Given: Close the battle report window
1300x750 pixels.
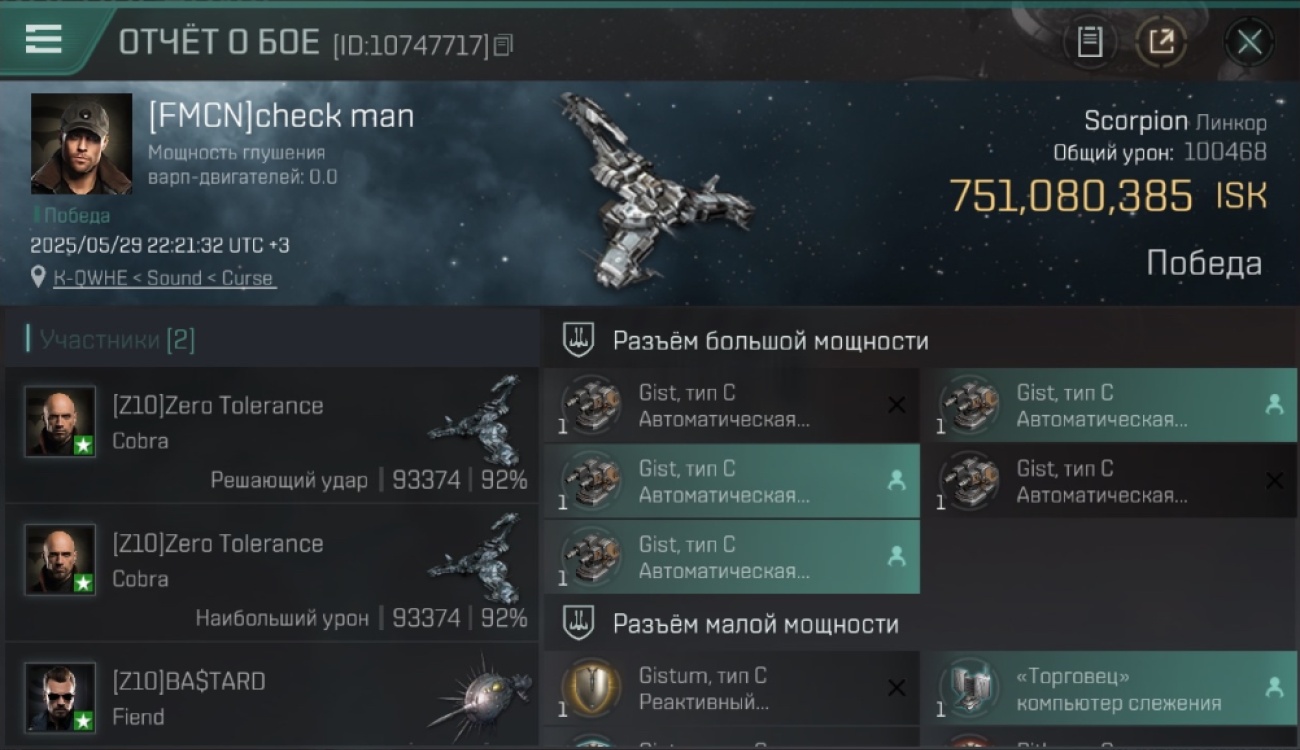Looking at the screenshot, I should coord(1249,42).
